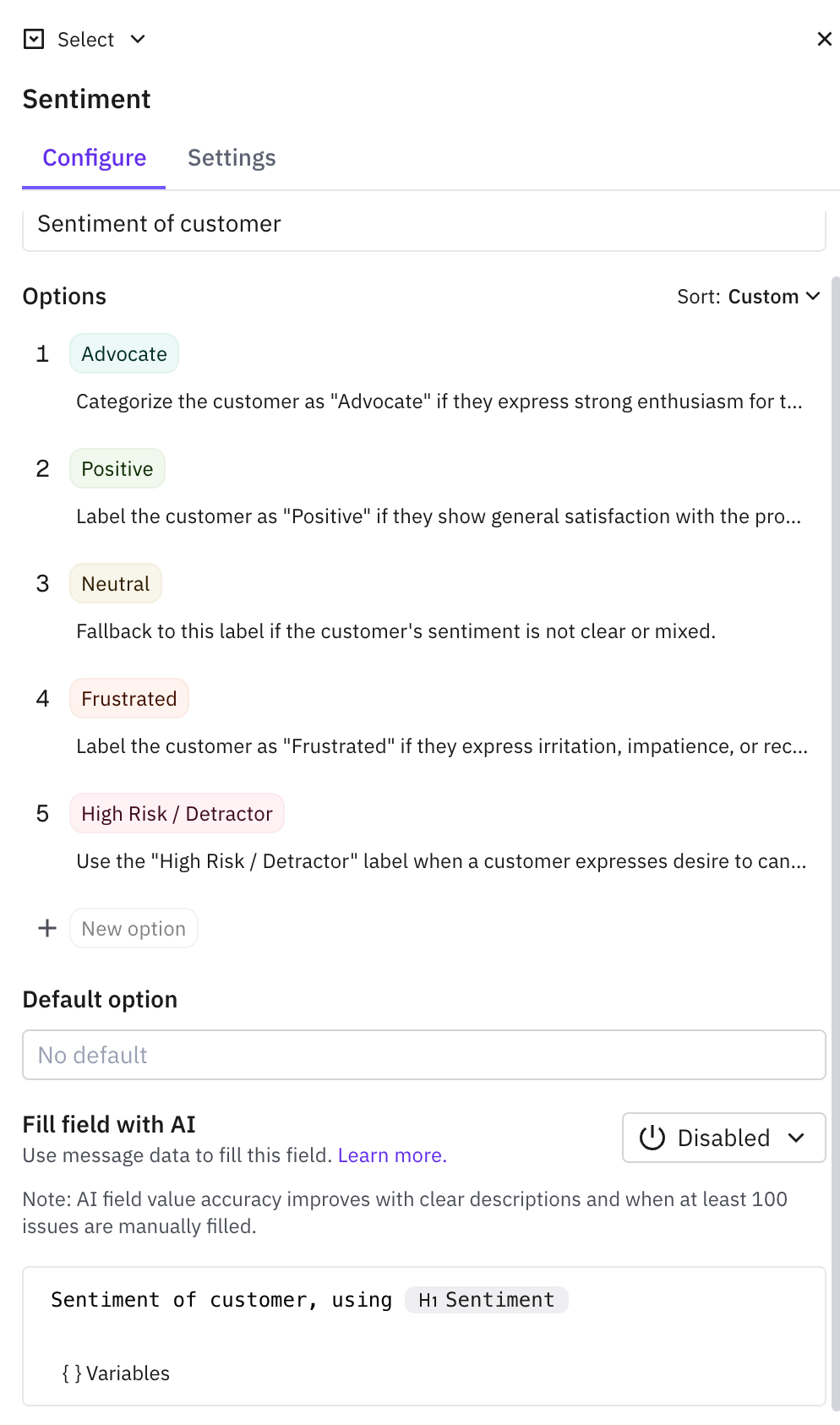The height and width of the screenshot is (1425, 840).
Task: Click the power icon in Disabled button
Action: [x=652, y=1138]
